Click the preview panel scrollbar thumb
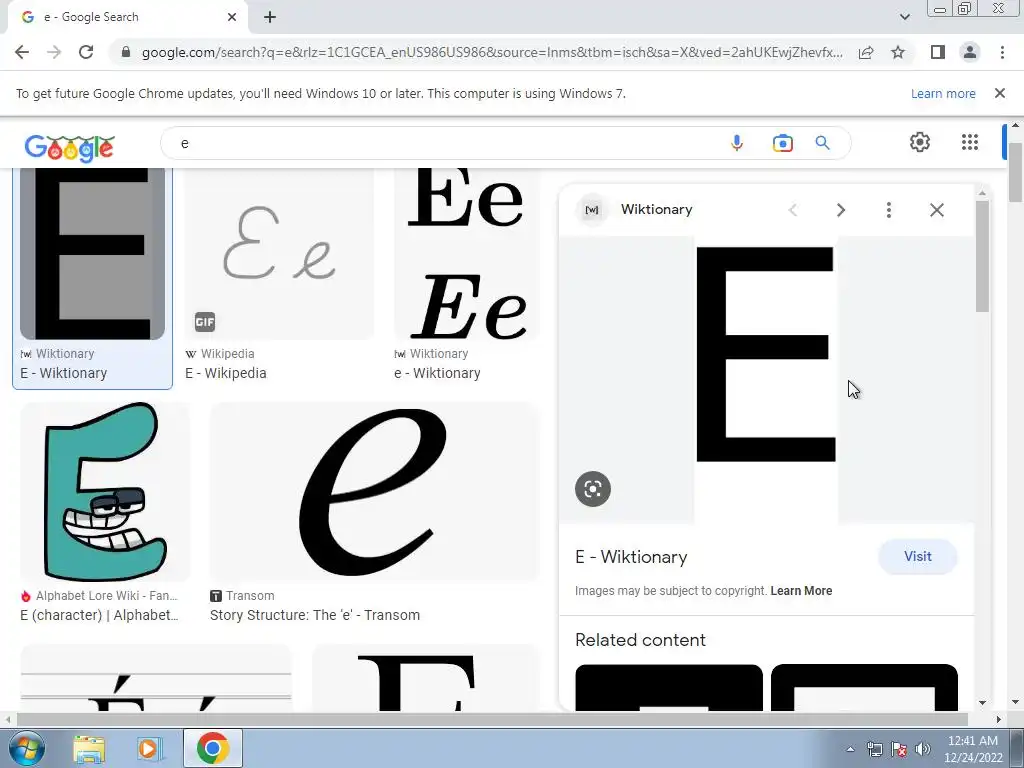 pos(982,256)
